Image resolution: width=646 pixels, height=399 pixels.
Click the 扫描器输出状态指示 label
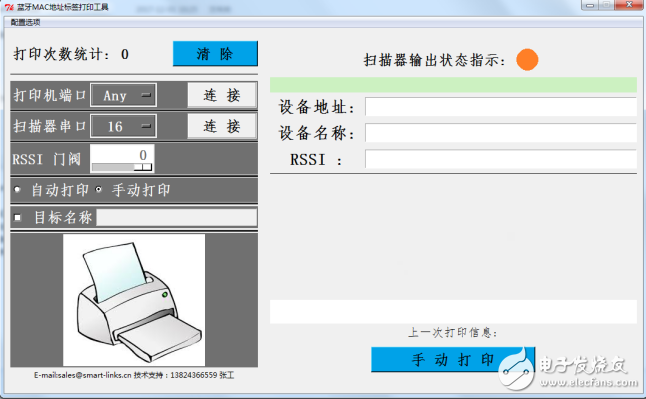435,60
